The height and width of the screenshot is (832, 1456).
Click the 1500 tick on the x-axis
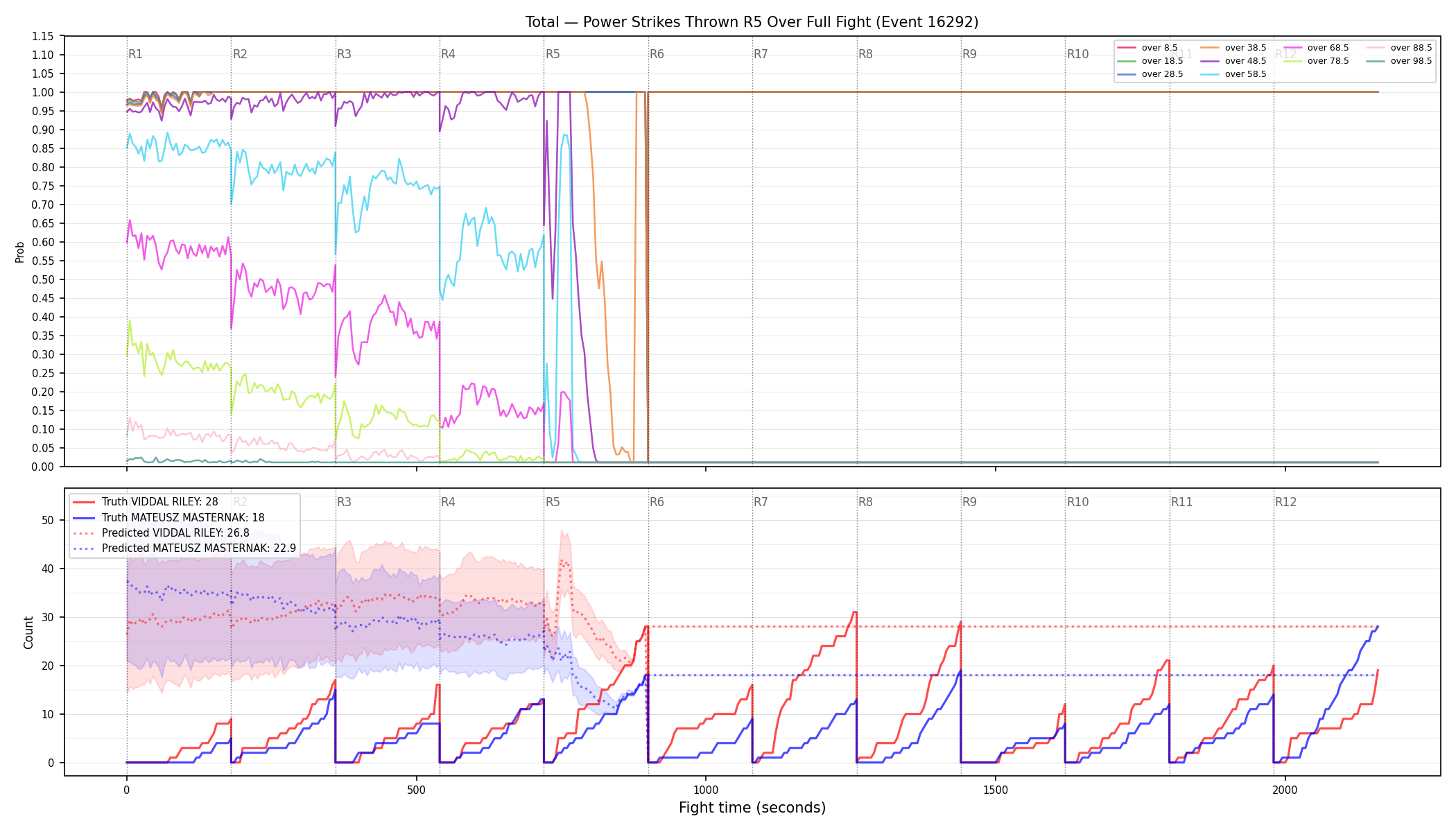996,790
